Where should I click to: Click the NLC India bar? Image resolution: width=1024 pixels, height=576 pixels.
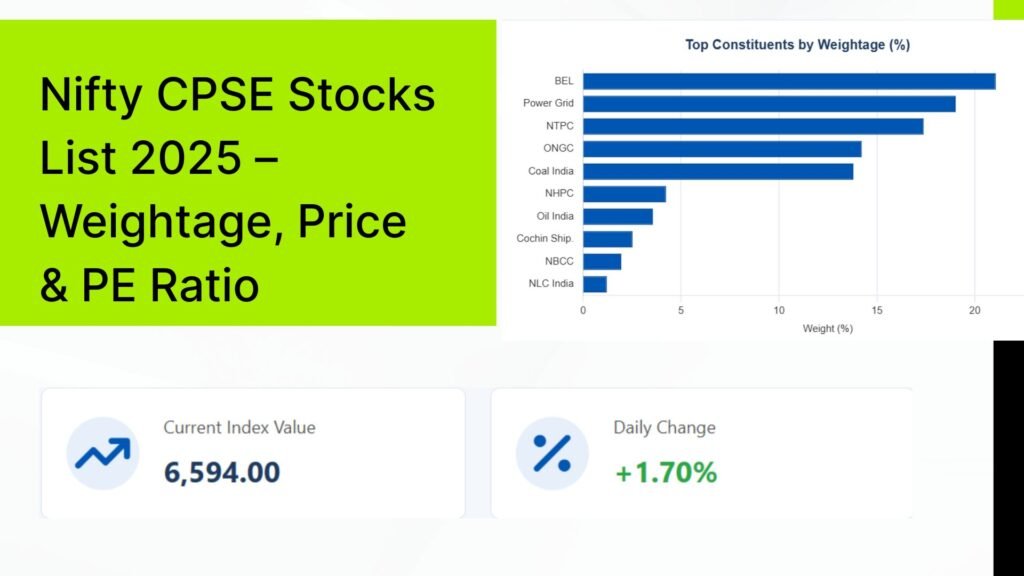pos(595,284)
